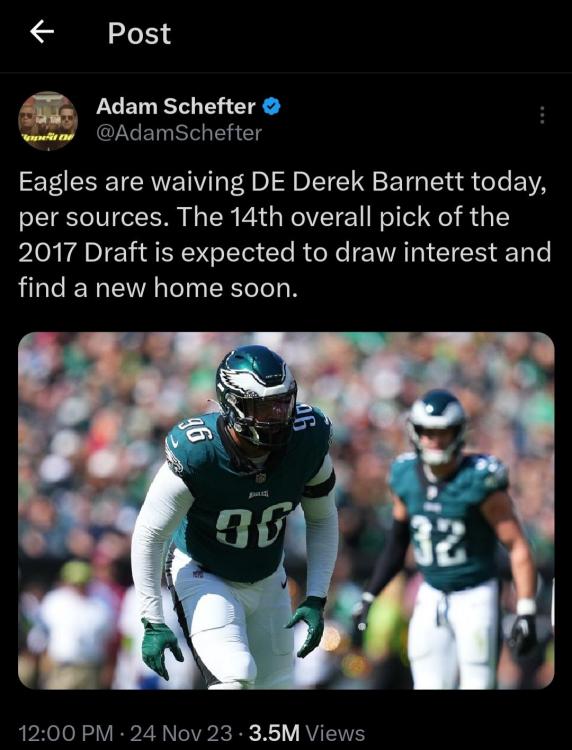This screenshot has width=572, height=750.
Task: Open the three-dot more options menu
Action: pyautogui.click(x=542, y=115)
